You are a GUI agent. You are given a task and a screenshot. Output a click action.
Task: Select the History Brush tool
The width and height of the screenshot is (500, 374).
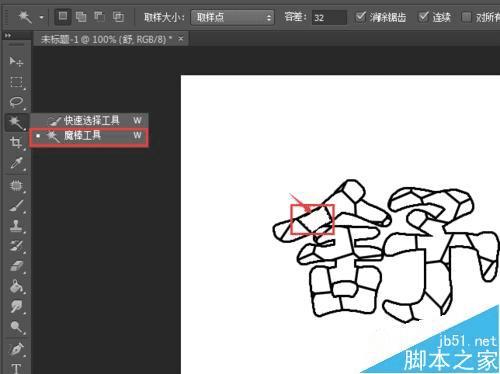tap(16, 246)
